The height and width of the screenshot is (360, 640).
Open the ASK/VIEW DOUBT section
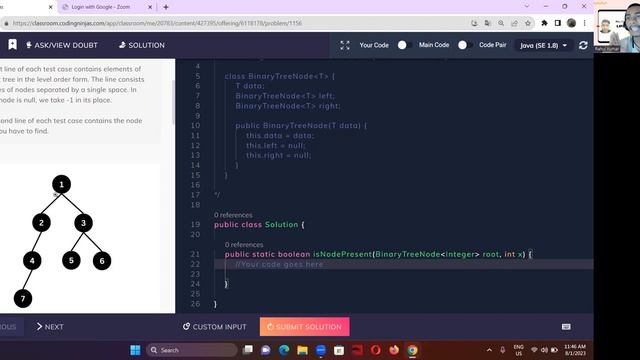[62, 45]
